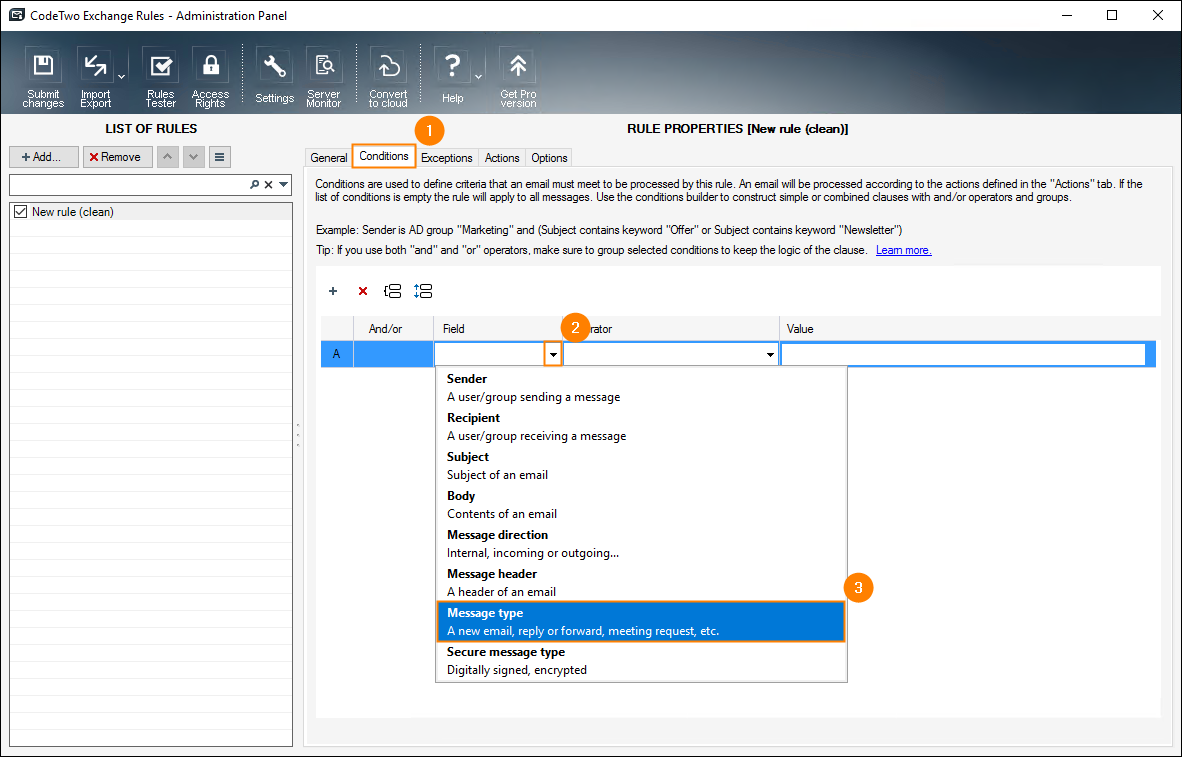1182x757 pixels.
Task: Select row A header cell
Action: 337,354
